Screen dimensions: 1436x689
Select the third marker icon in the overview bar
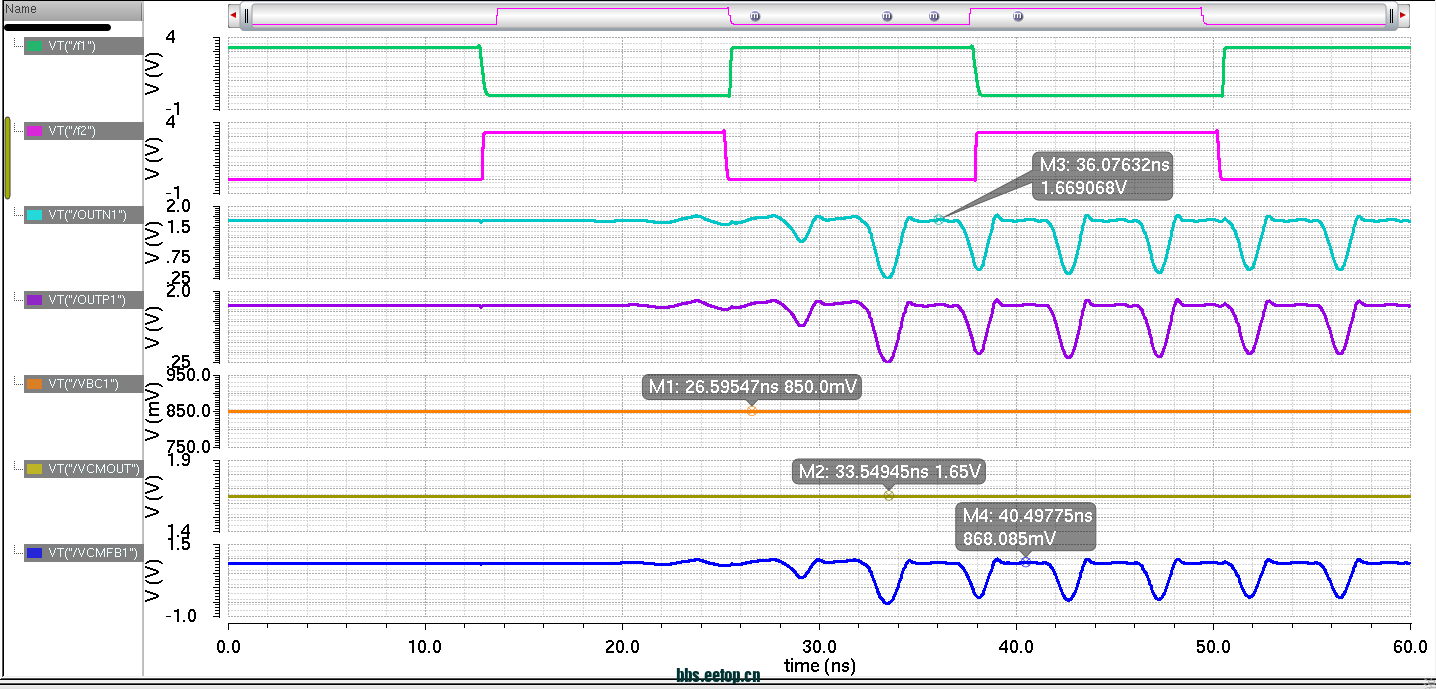(934, 16)
